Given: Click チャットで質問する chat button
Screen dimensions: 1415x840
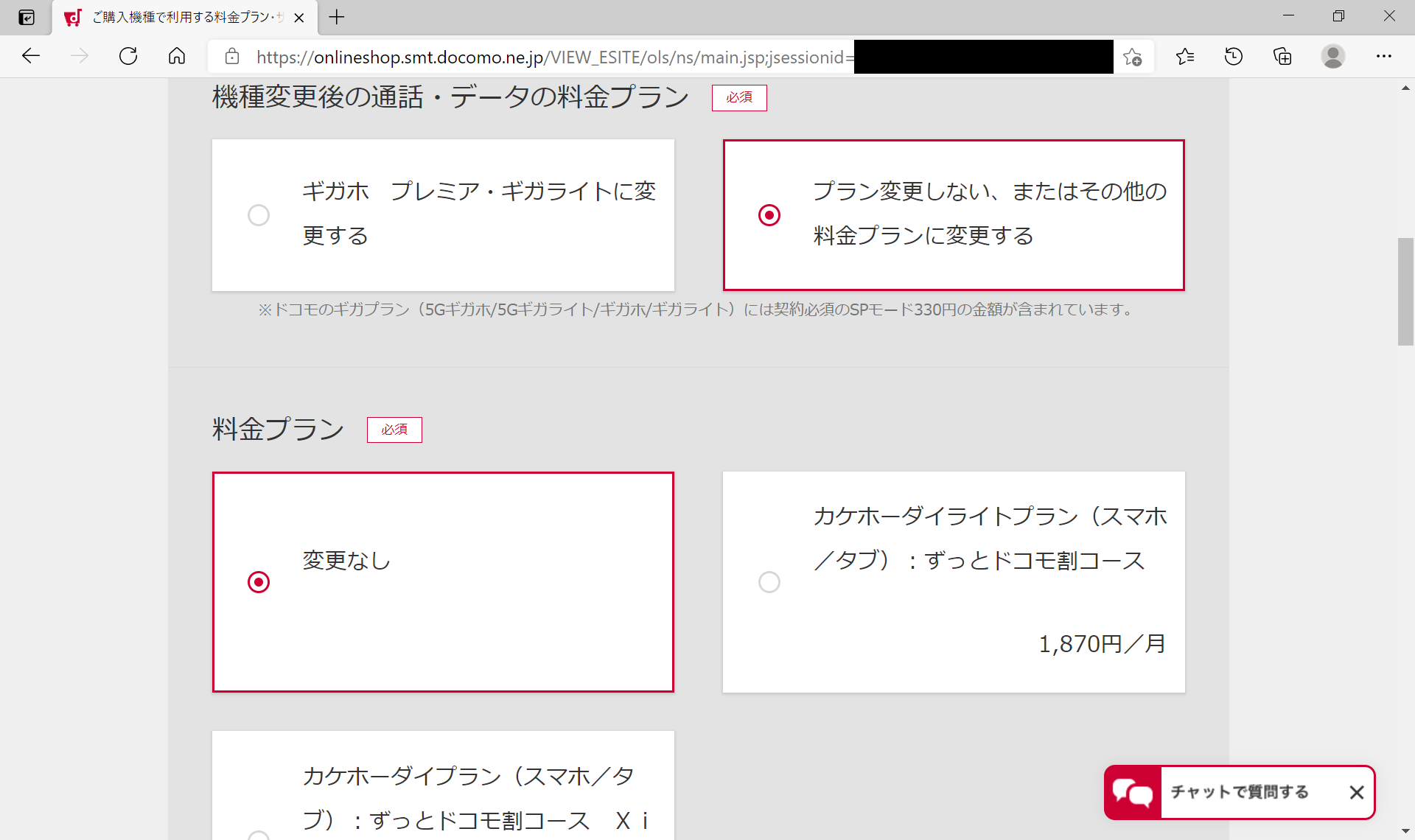Looking at the screenshot, I should click(1240, 792).
